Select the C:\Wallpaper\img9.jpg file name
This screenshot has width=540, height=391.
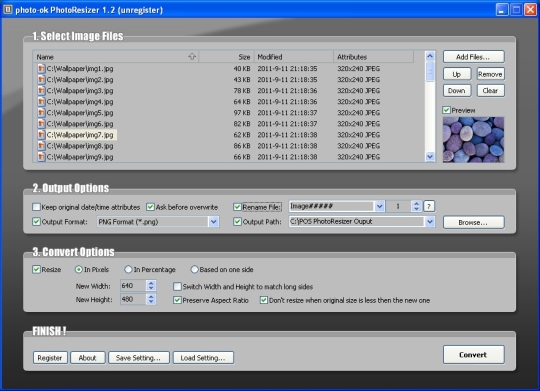(x=80, y=157)
